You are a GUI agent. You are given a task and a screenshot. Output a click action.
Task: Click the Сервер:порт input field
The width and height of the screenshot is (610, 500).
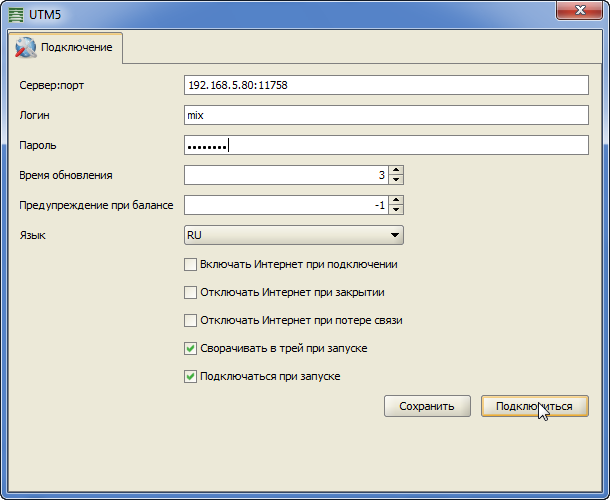[x=386, y=85]
